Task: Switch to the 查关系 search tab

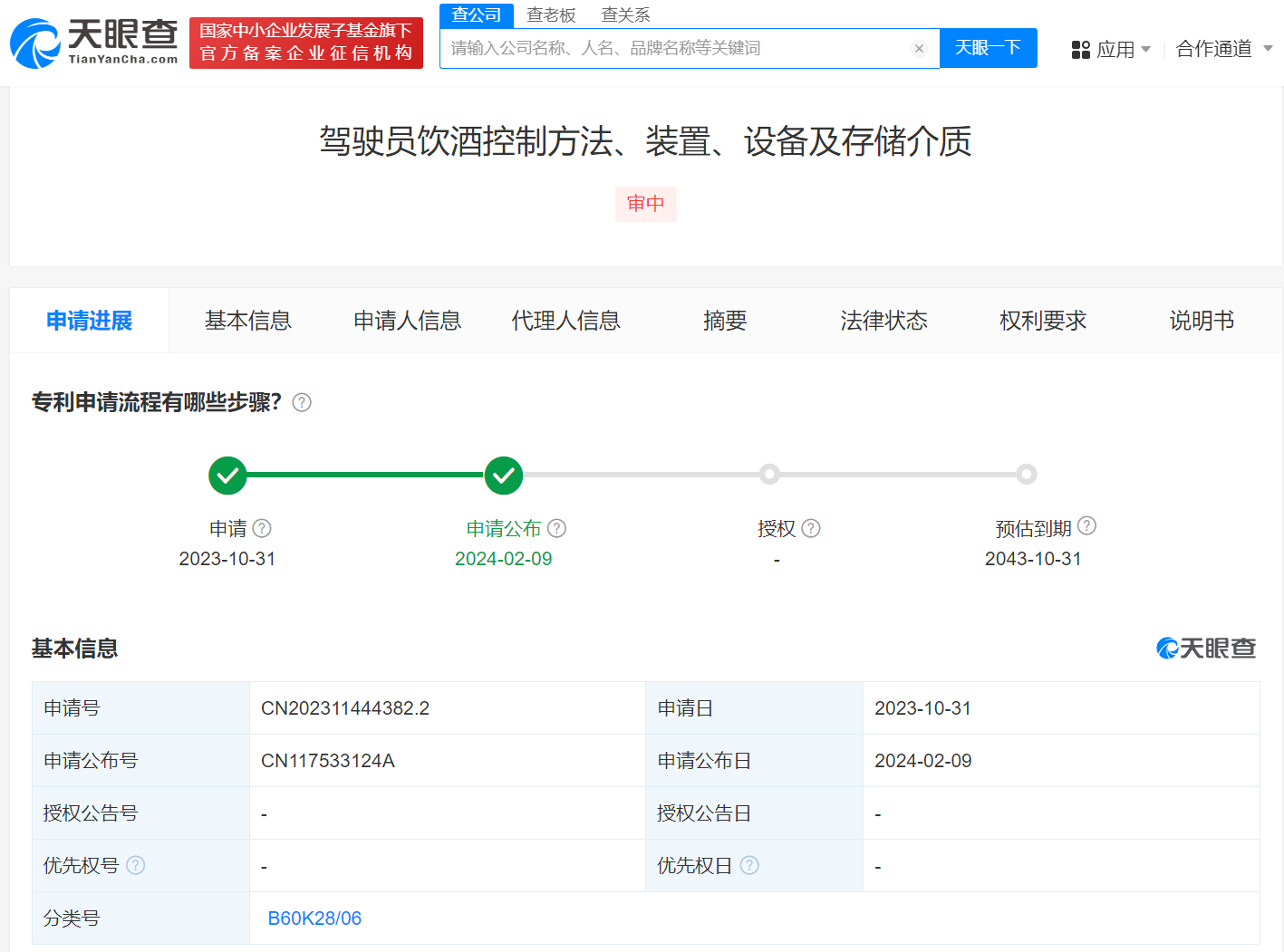Action: pyautogui.click(x=625, y=15)
